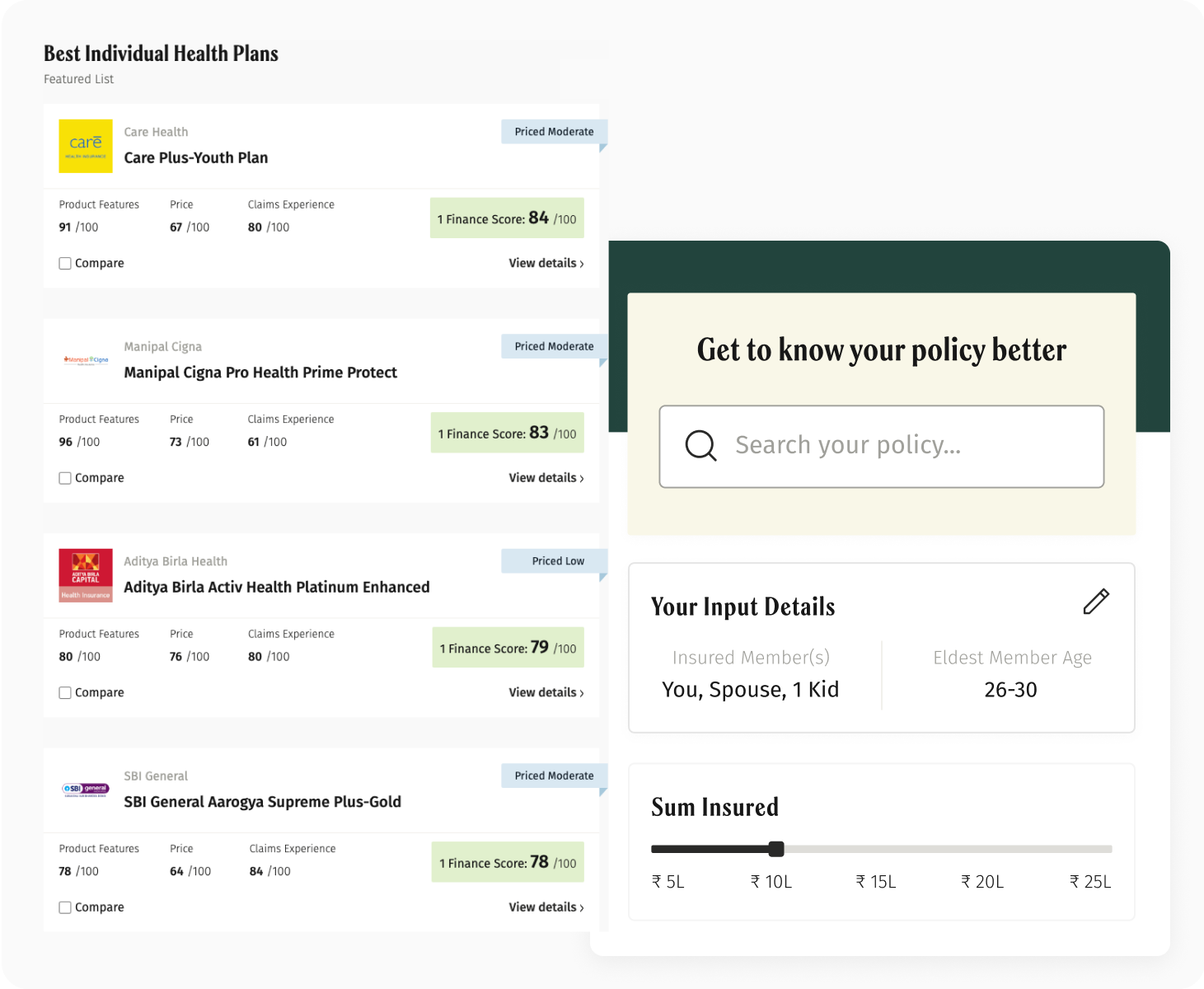Screen dimensions: 1204x989
Task: Click the Sum Insured slider handle
Action: point(776,849)
